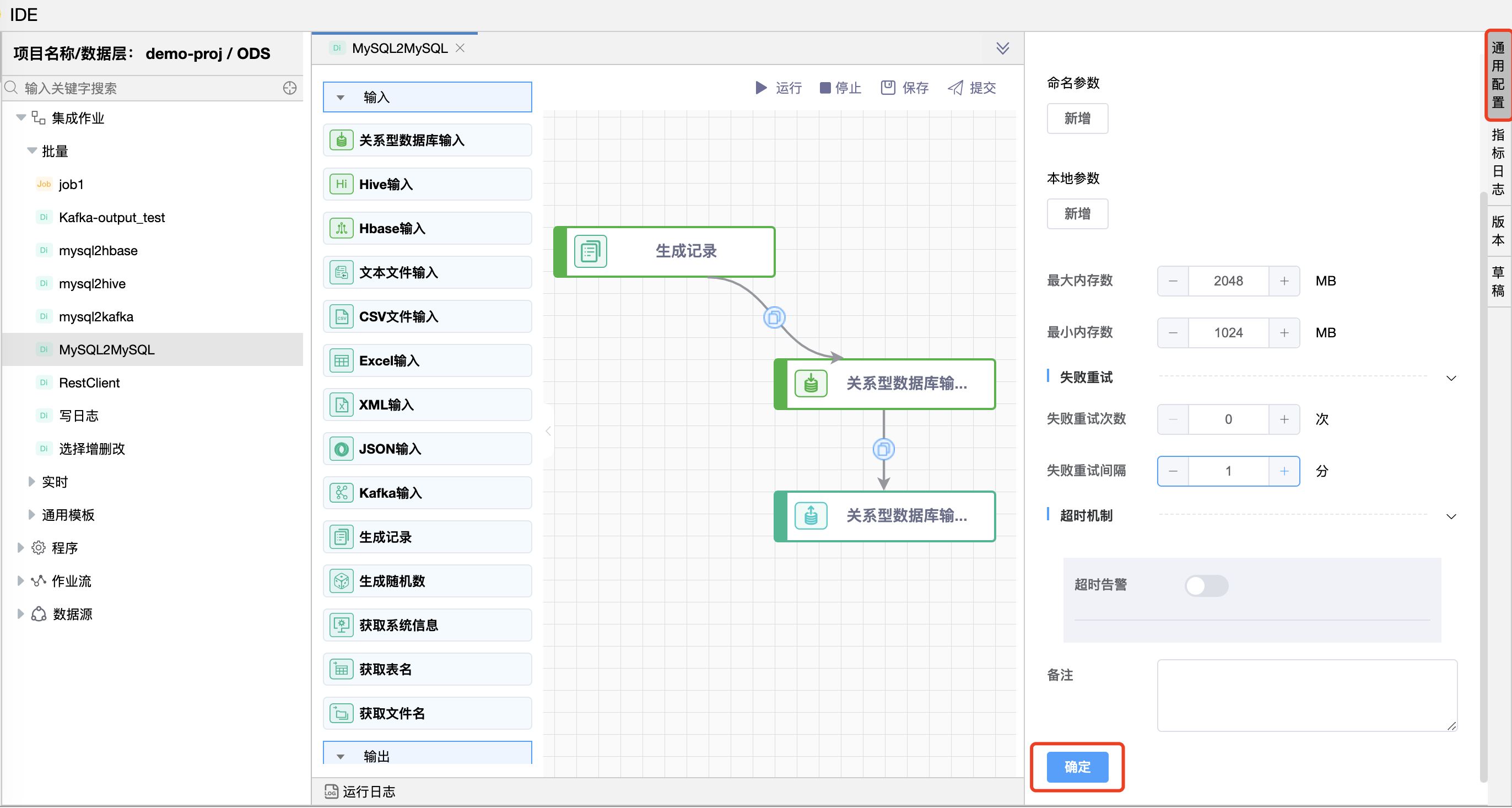
Task: Expand the 实时 tree node
Action: coord(32,482)
